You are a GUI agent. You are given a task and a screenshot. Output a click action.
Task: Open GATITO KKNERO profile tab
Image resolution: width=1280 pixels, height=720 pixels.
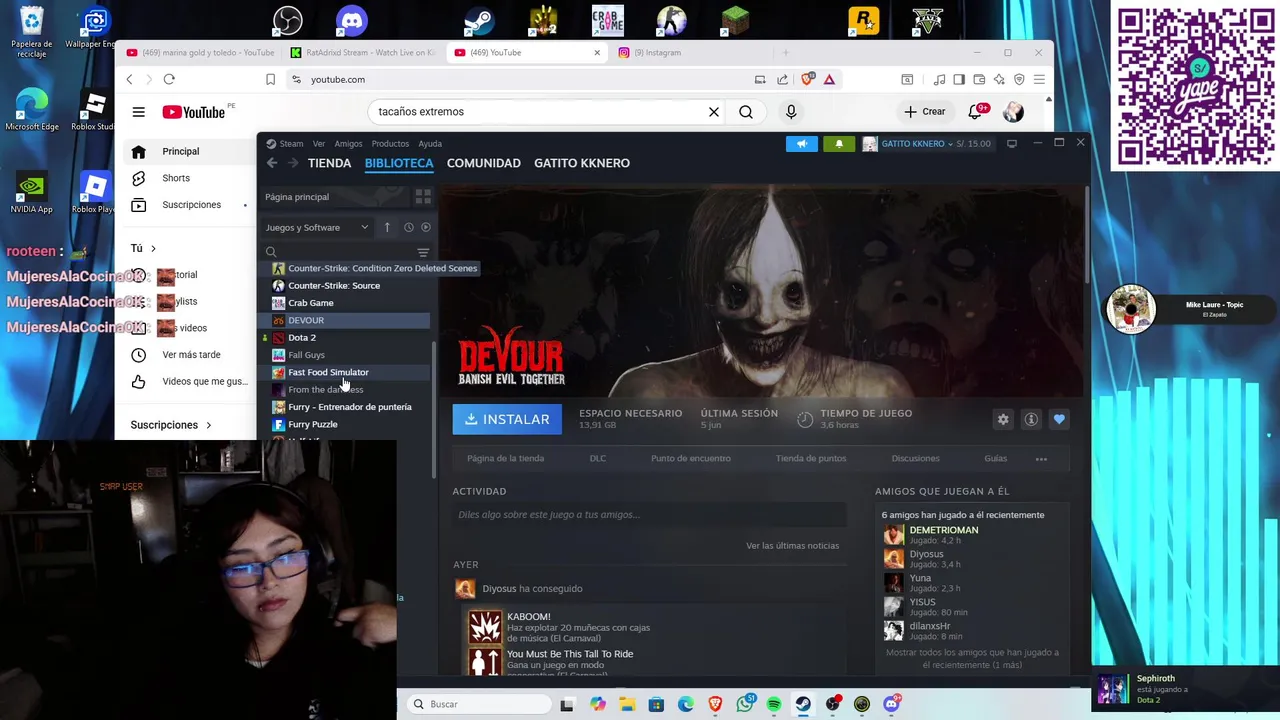click(x=582, y=163)
